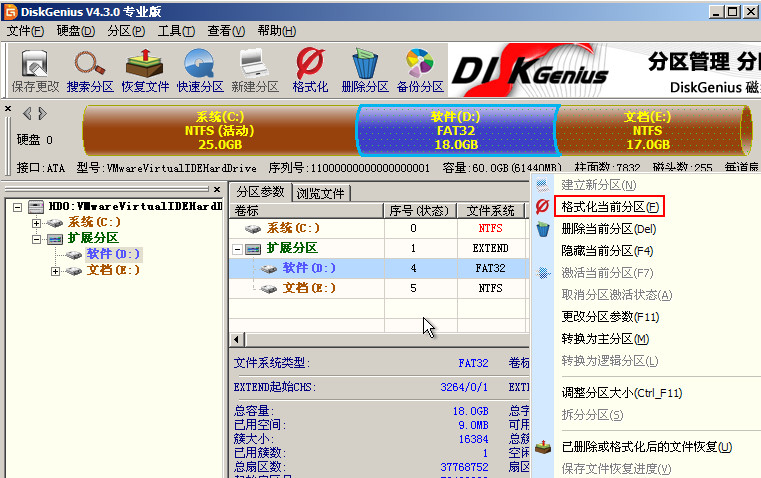761x478 pixels.
Task: Choose the 删除分区 delete partition icon
Action: [365, 71]
